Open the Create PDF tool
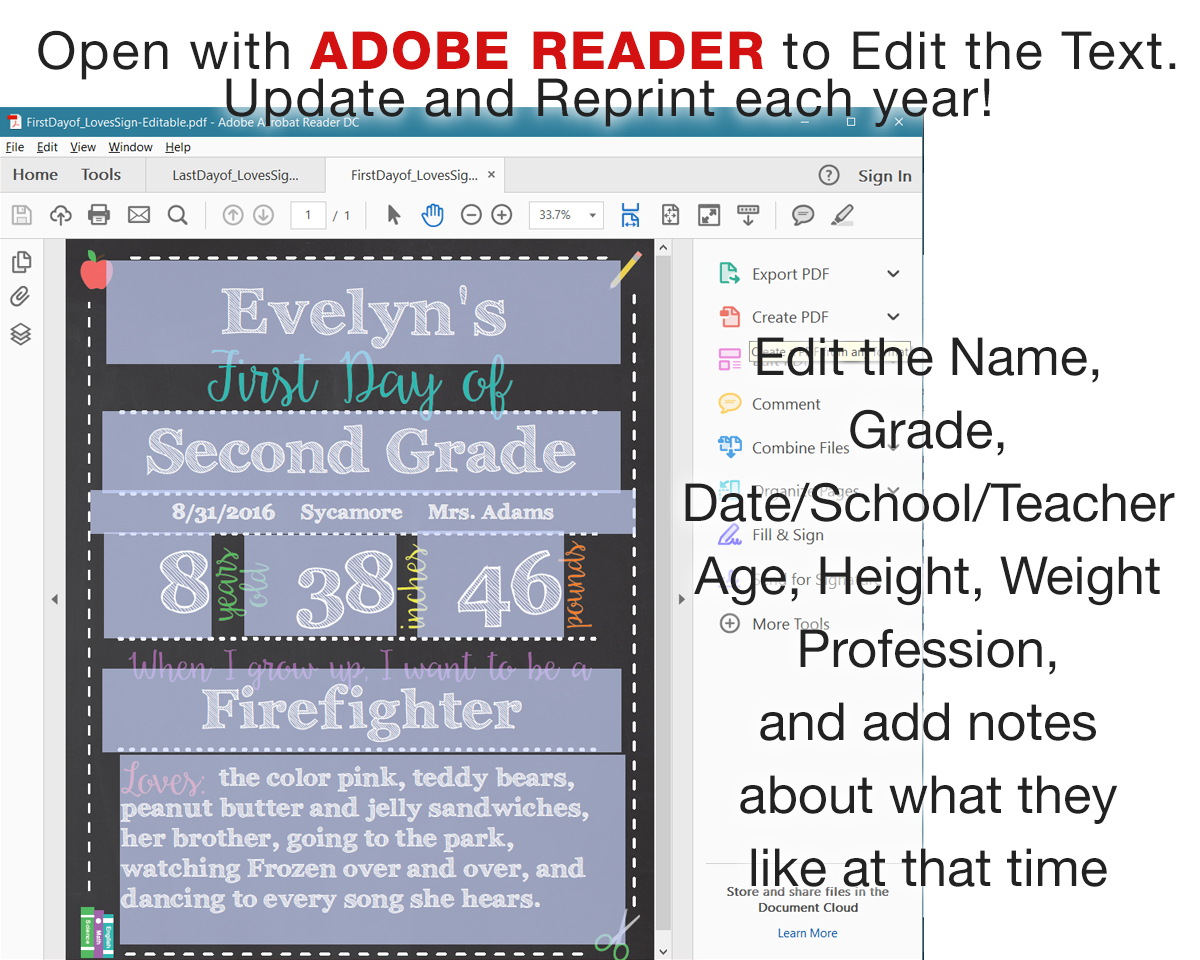 790,317
